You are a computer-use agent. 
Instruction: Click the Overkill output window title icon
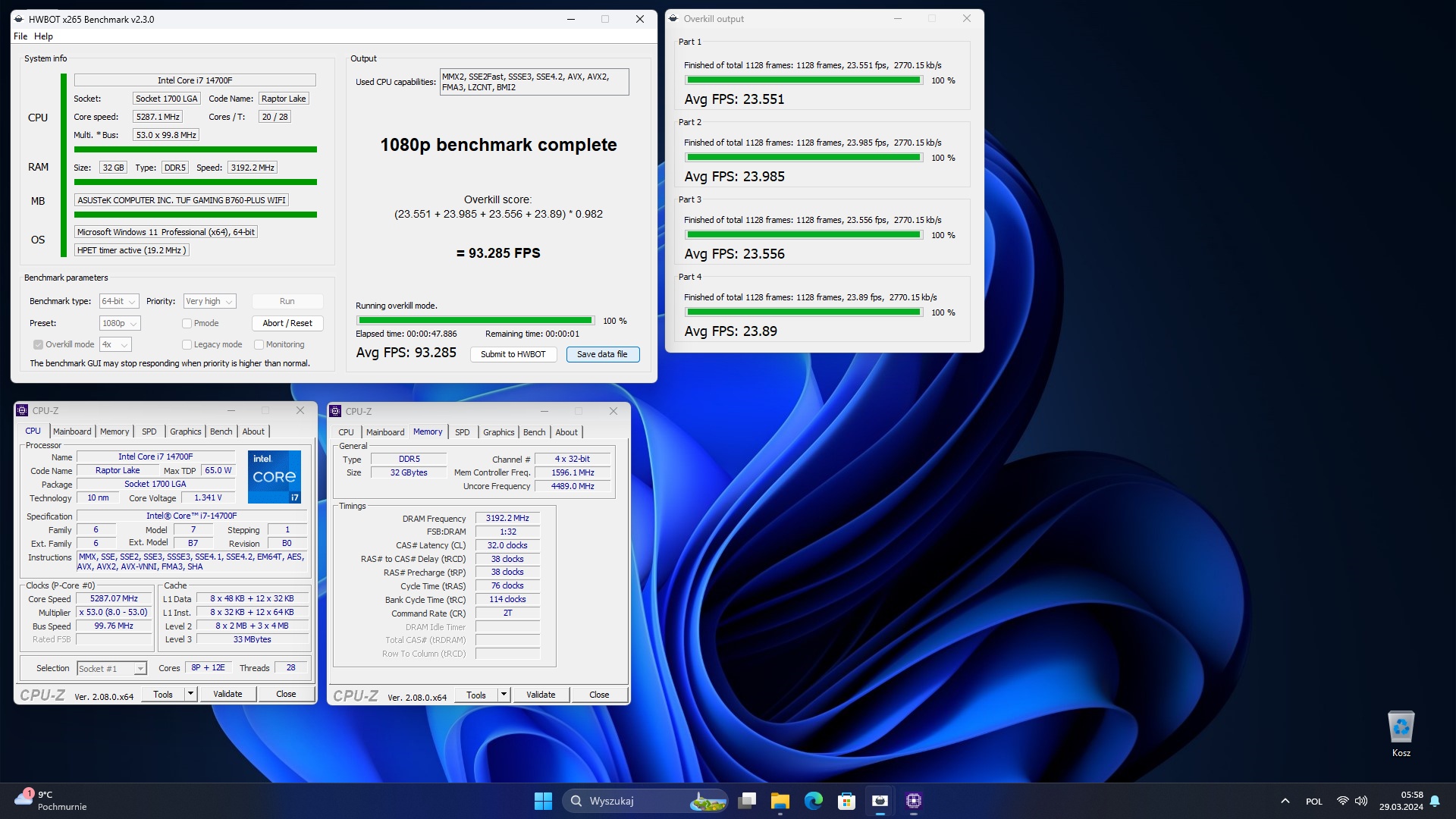(x=673, y=19)
